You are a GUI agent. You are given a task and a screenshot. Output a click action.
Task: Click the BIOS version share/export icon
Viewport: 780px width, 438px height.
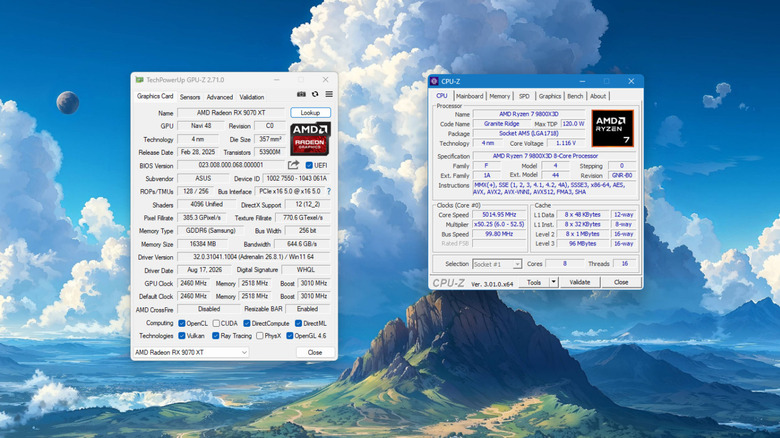[293, 165]
